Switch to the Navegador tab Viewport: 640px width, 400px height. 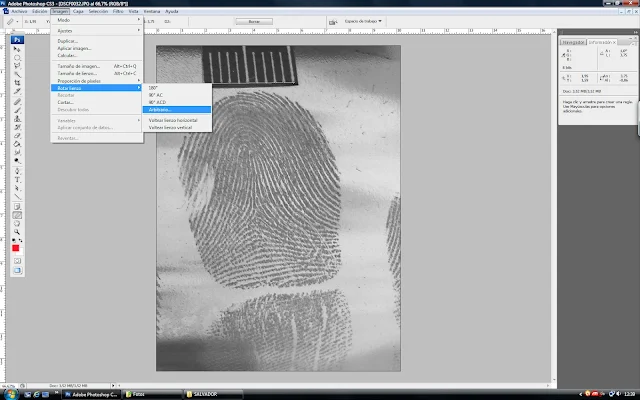[x=573, y=42]
